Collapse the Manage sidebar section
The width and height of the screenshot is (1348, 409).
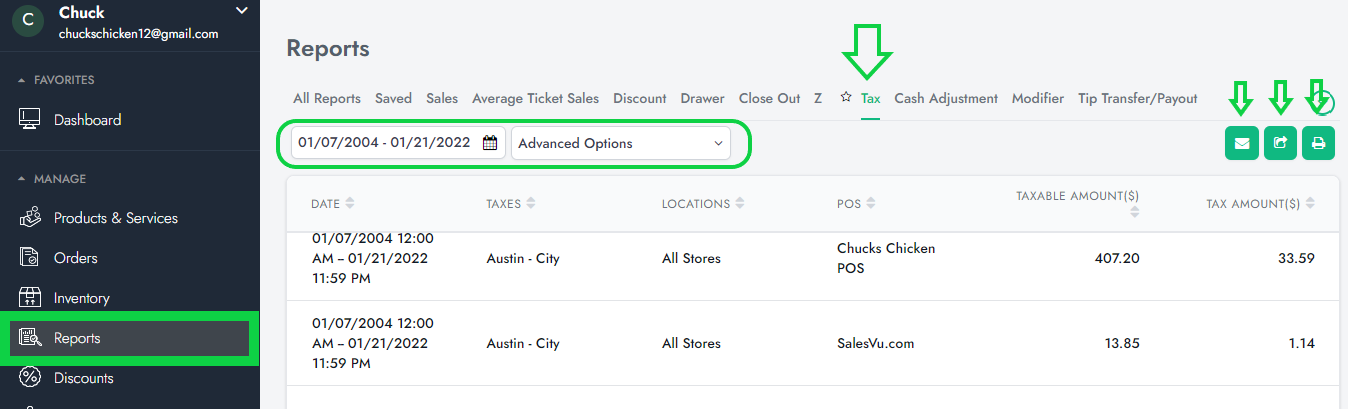(22, 179)
